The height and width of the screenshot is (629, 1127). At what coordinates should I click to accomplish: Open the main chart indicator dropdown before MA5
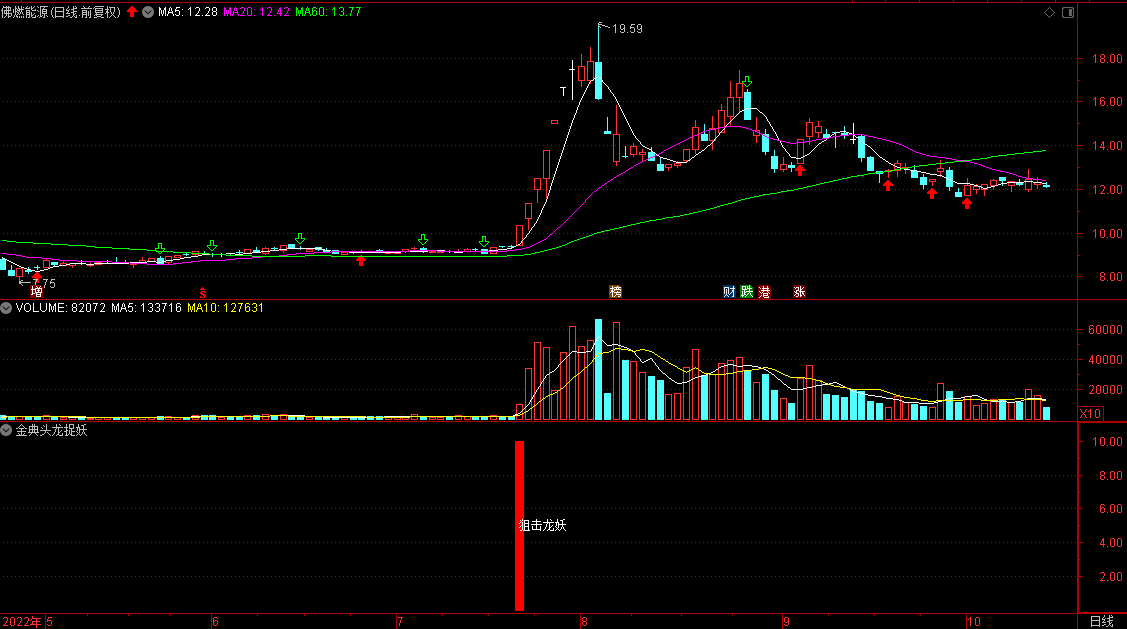[148, 12]
